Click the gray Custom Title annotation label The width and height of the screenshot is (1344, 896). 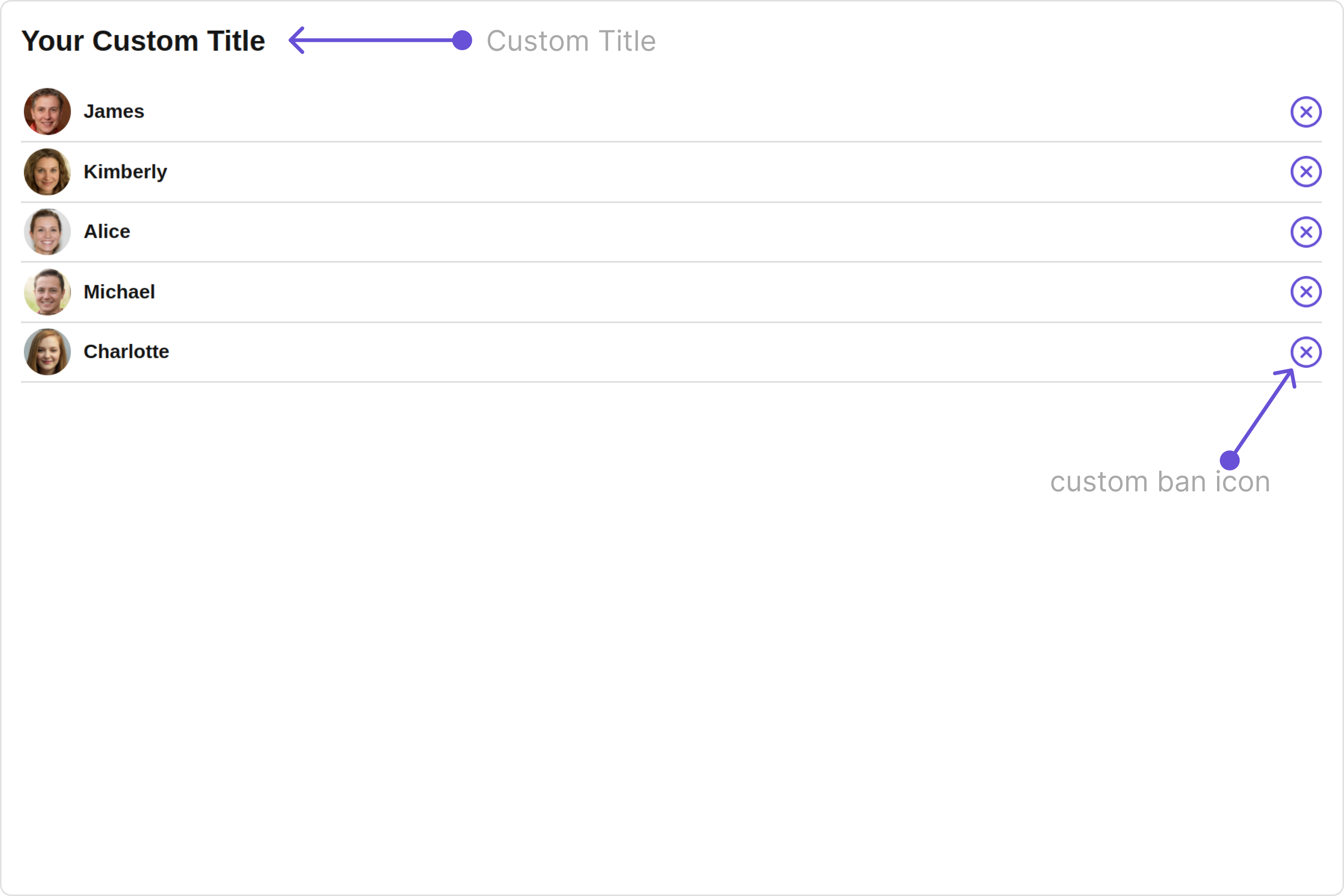(571, 41)
